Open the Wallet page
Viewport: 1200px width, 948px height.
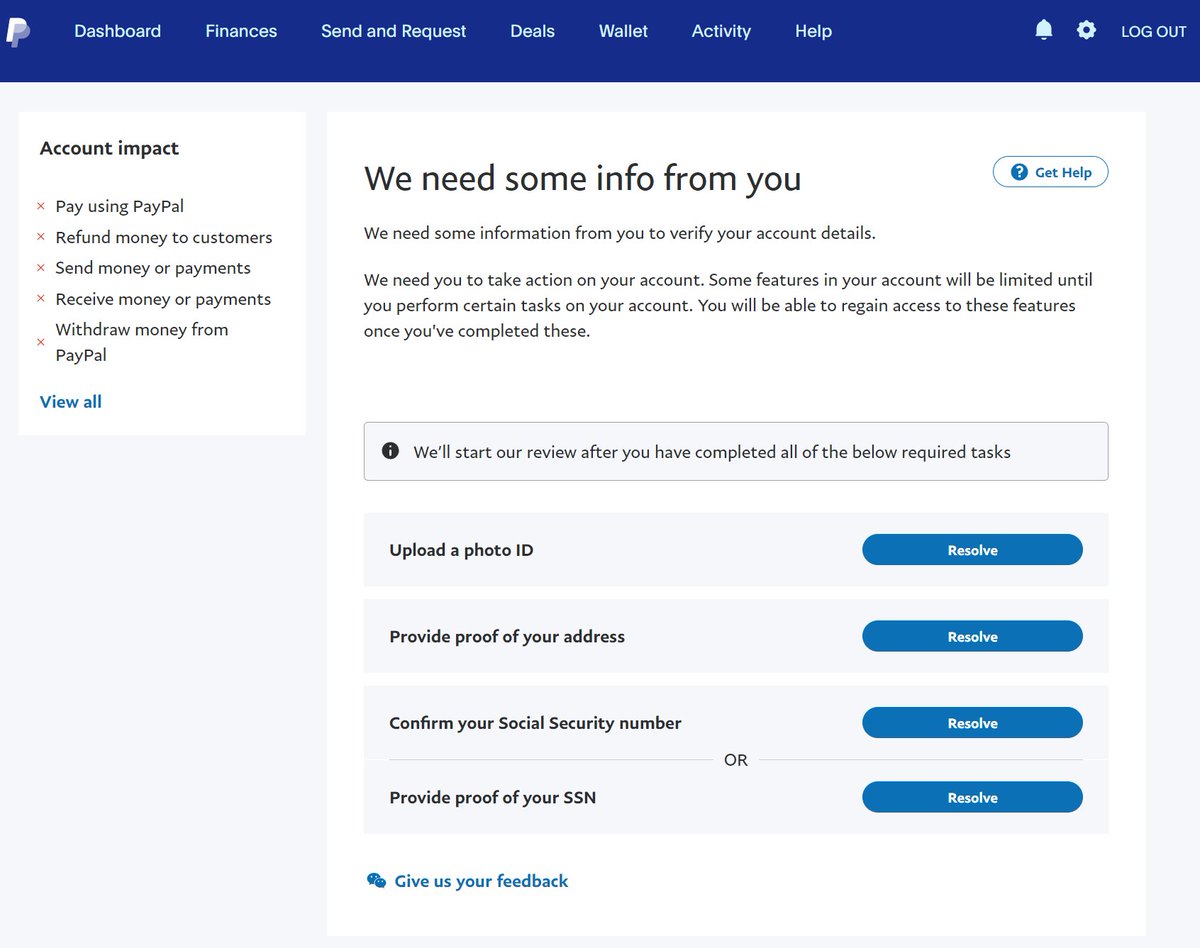[x=623, y=31]
